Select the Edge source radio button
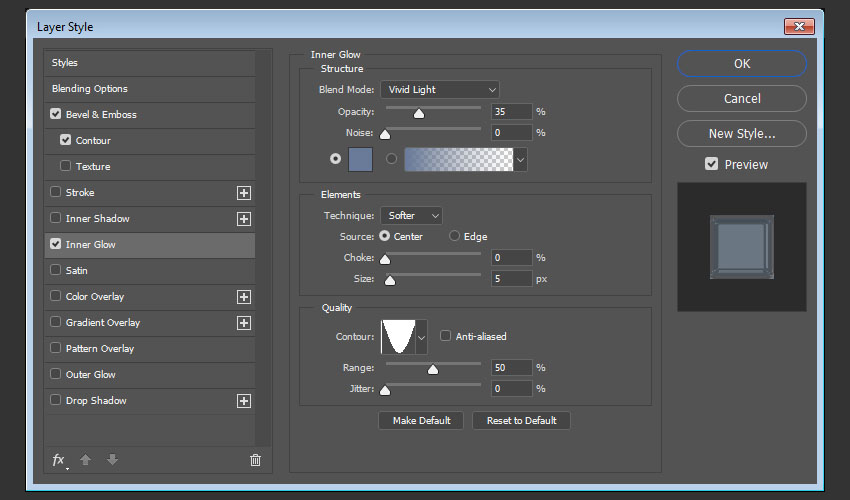 [x=454, y=237]
